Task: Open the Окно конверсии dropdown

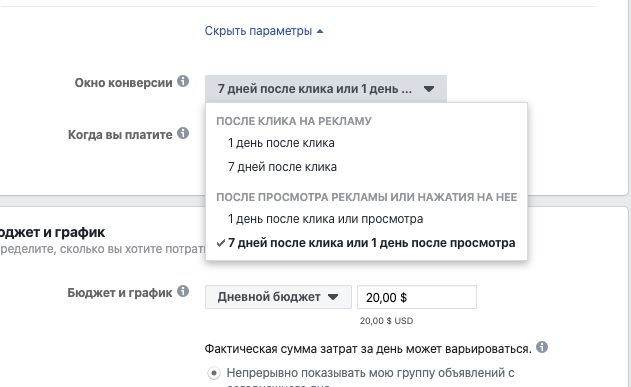Action: tap(326, 89)
